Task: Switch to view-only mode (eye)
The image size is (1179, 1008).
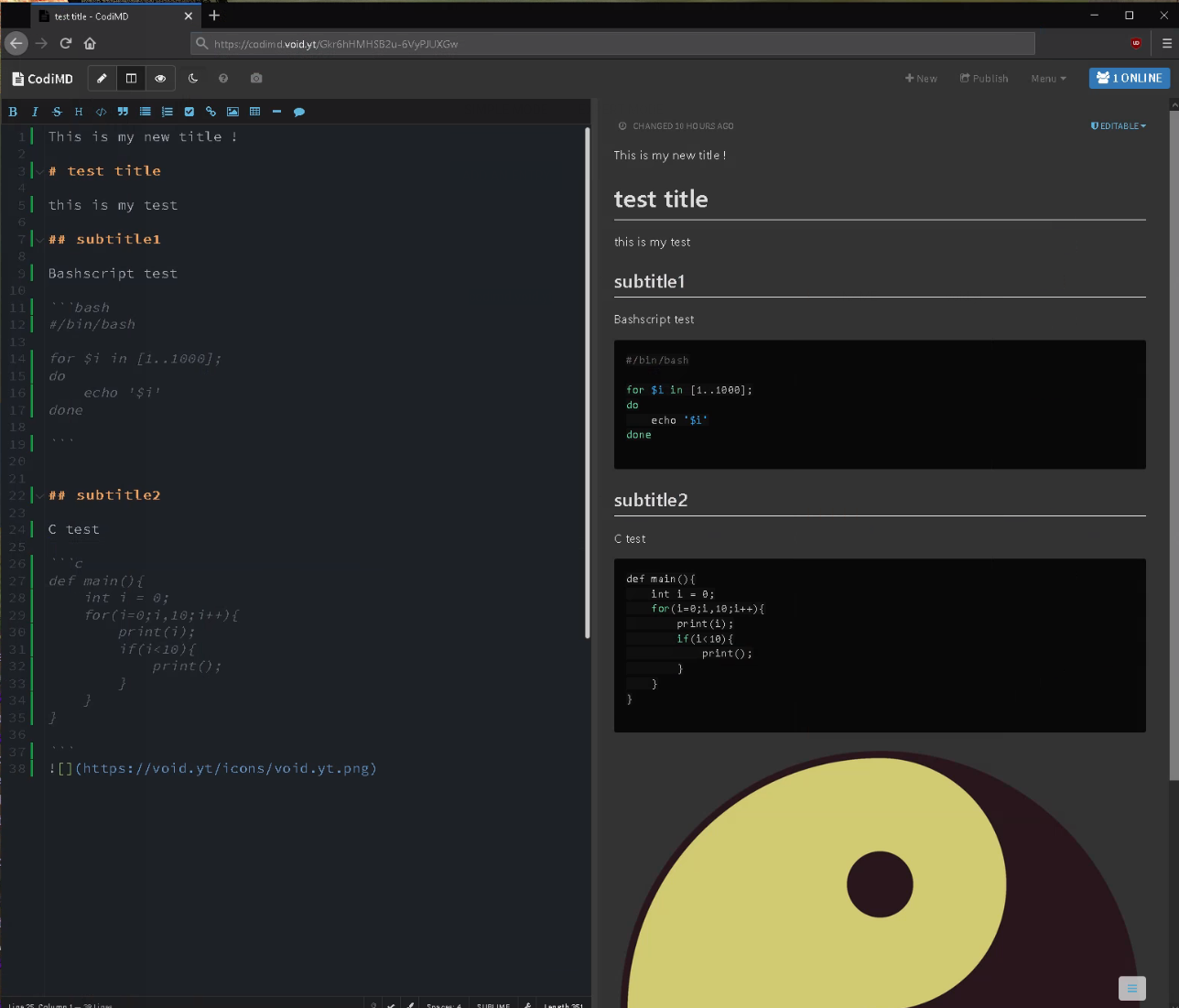Action: coord(160,79)
